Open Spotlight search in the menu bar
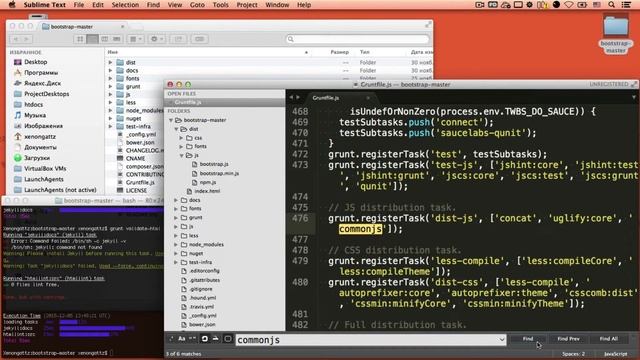The width and height of the screenshot is (640, 360). [x=611, y=5]
